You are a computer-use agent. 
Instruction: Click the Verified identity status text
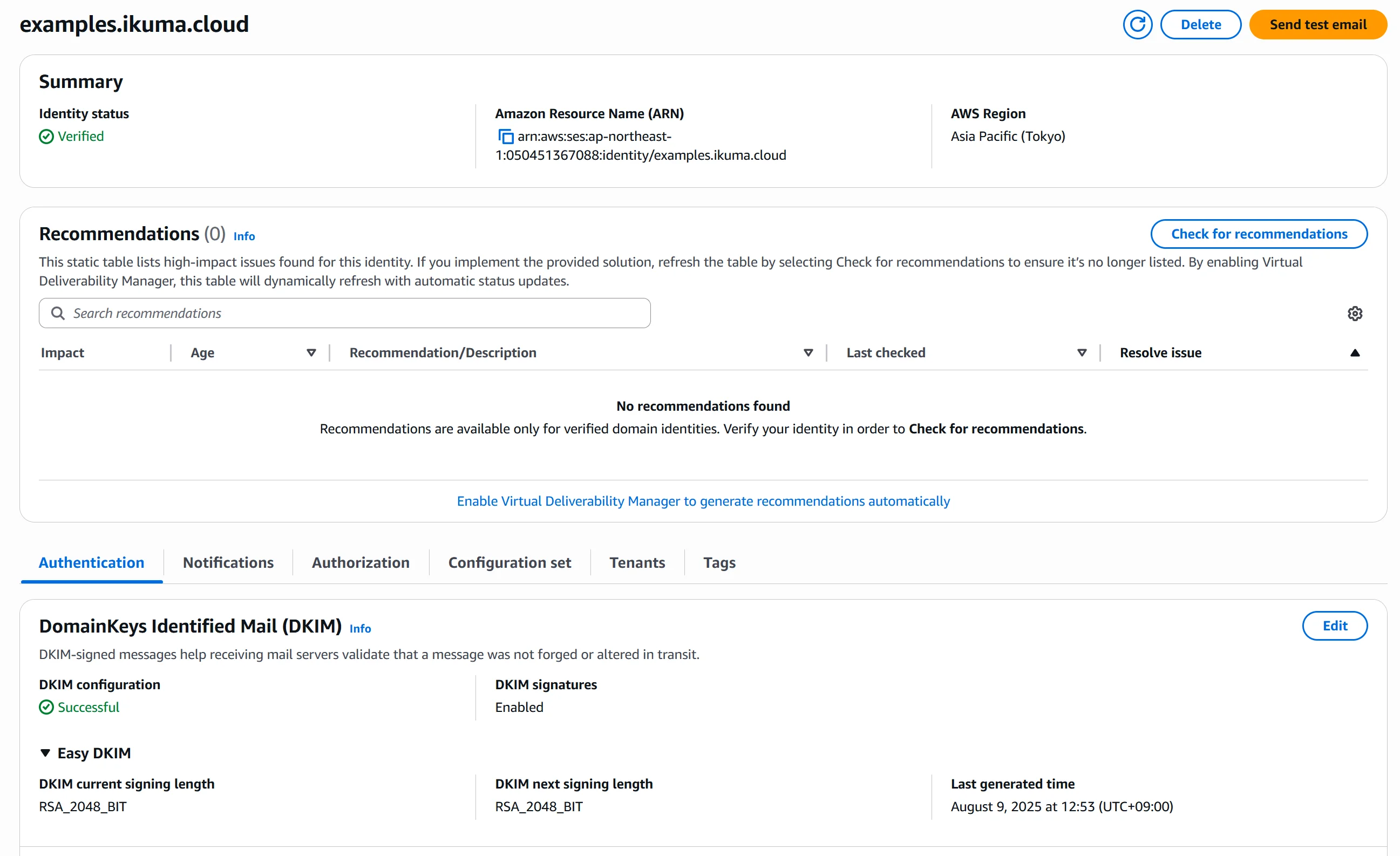pos(80,137)
